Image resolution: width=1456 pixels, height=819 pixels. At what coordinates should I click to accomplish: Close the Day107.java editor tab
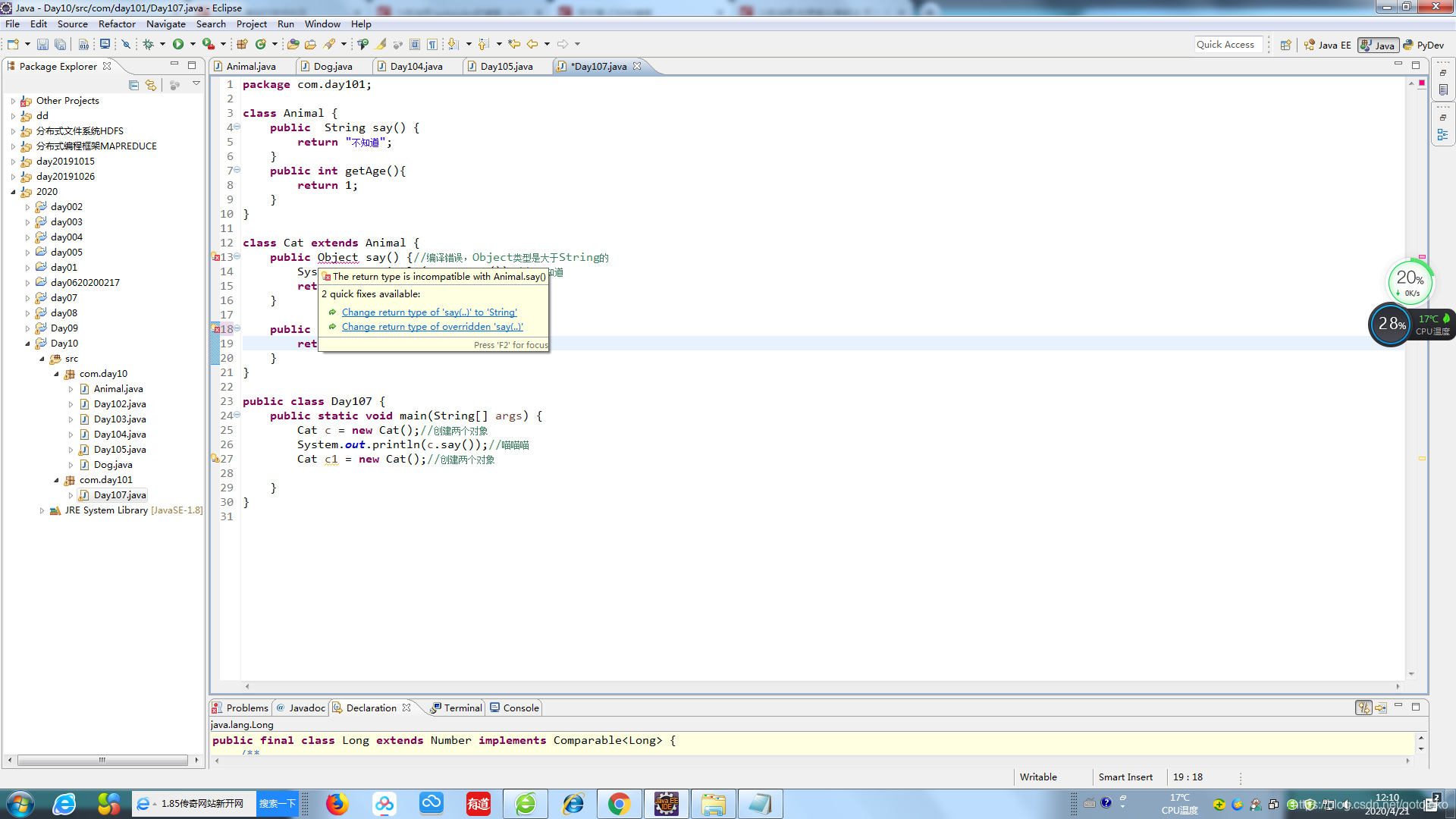click(637, 66)
